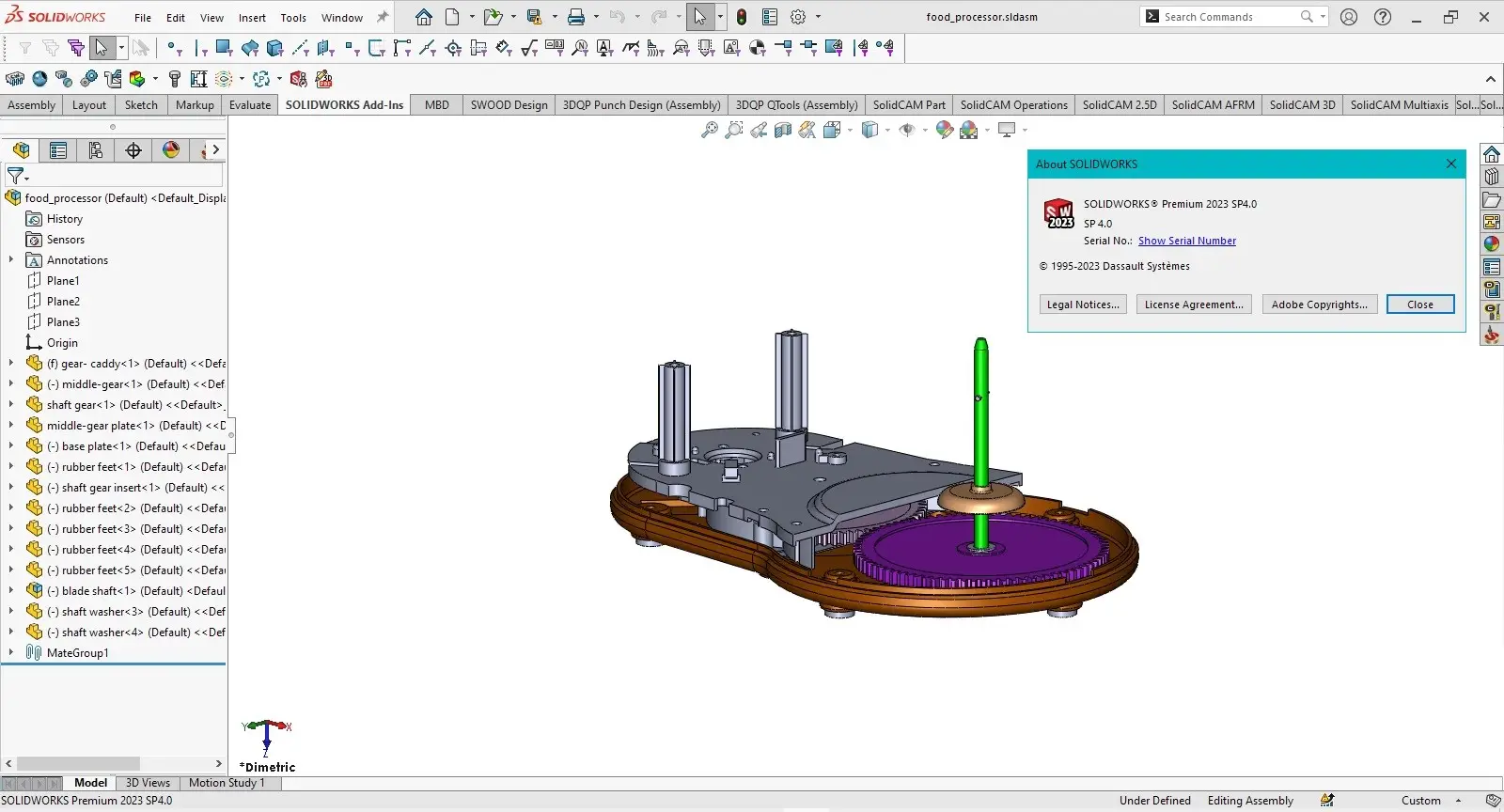The height and width of the screenshot is (812, 1504).
Task: Open the Tools menu
Action: click(x=293, y=17)
